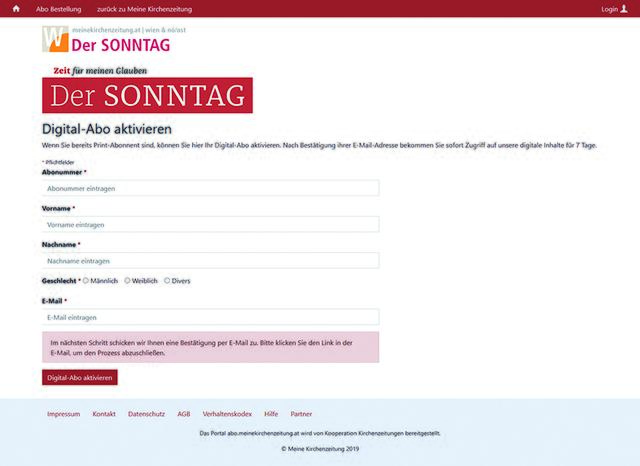Image resolution: width=640 pixels, height=466 pixels.
Task: Click the Hilfe footer link
Action: [271, 414]
